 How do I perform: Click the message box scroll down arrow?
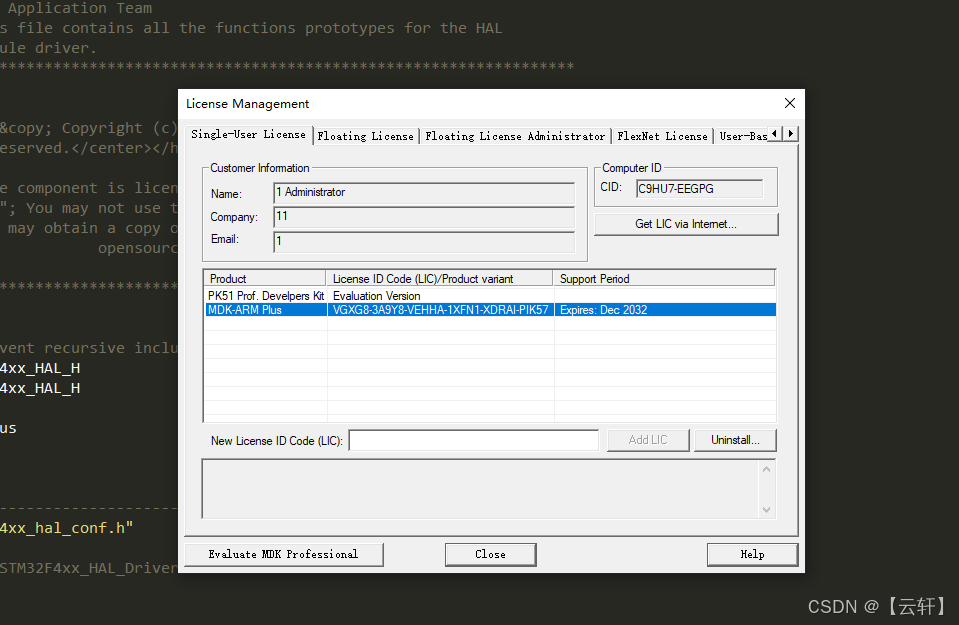coord(766,509)
